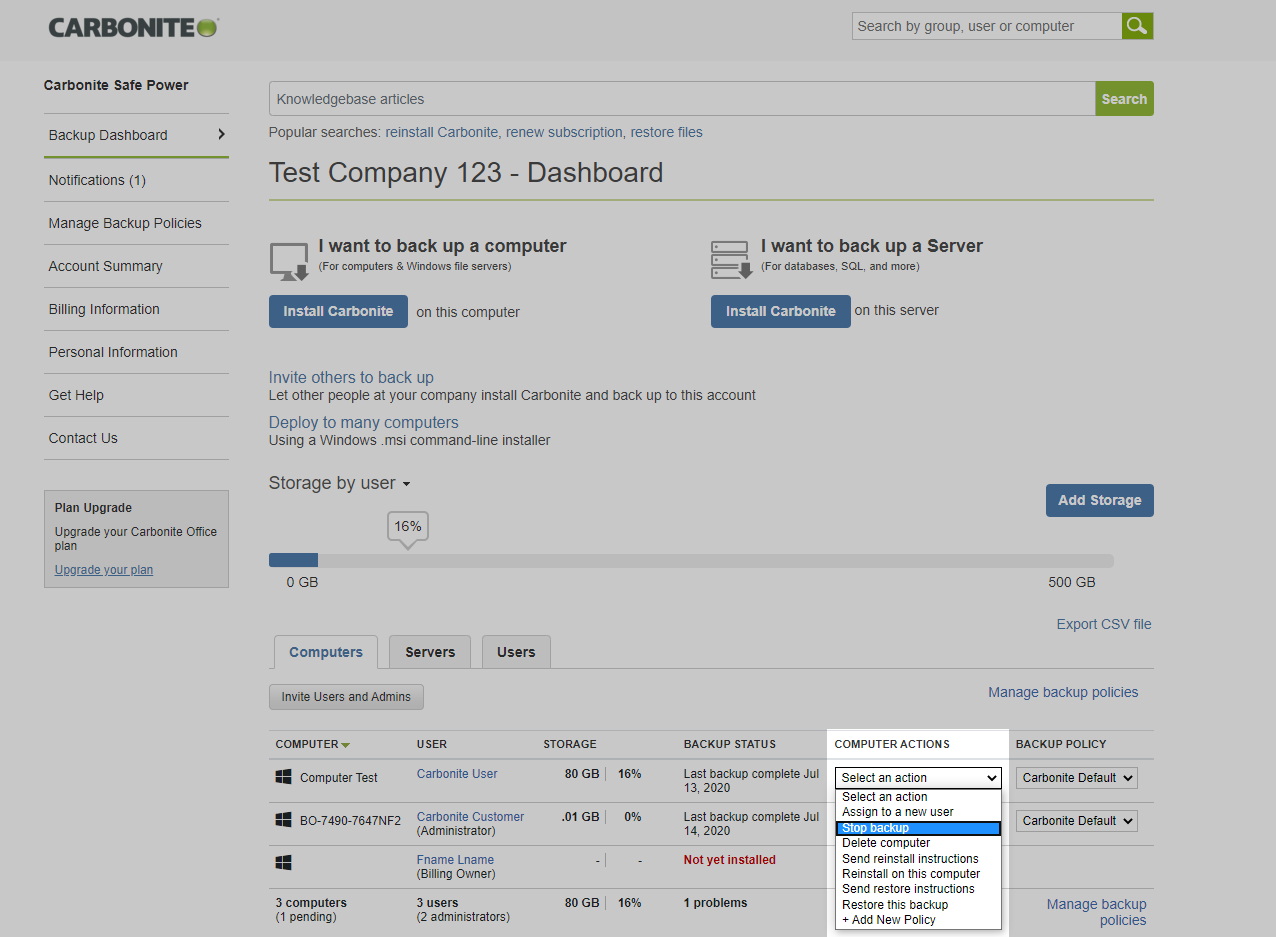1276x937 pixels.
Task: Click Invite Users and Admins button
Action: [x=346, y=697]
